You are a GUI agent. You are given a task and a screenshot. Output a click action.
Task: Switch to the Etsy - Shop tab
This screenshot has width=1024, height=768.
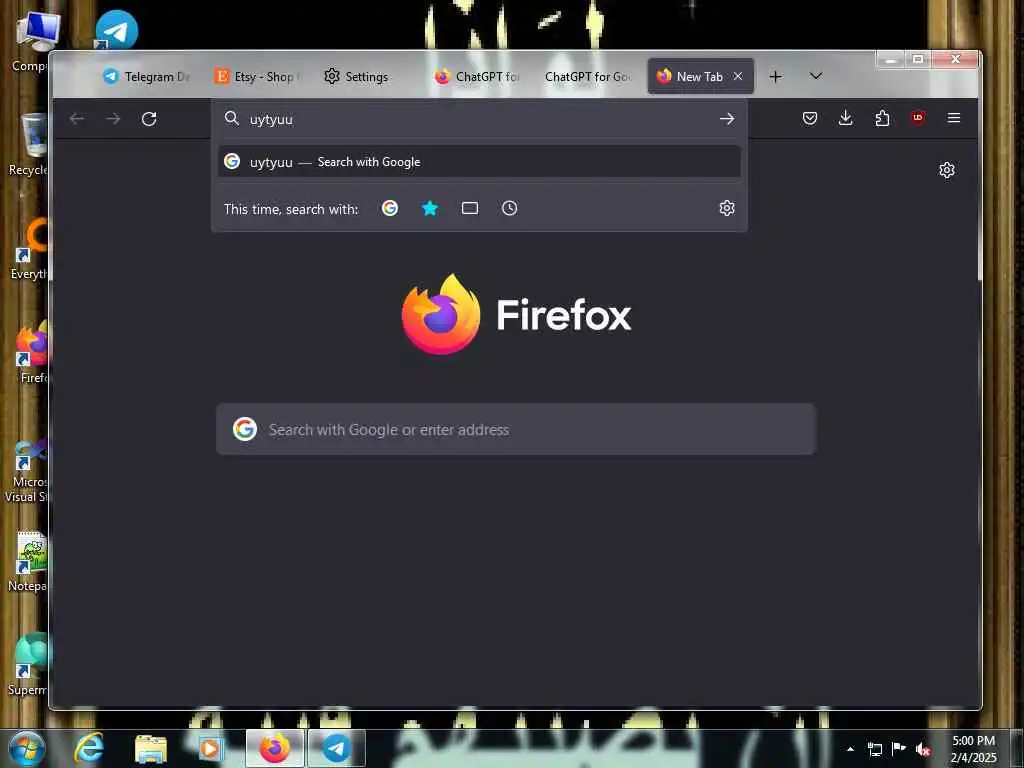pos(257,76)
